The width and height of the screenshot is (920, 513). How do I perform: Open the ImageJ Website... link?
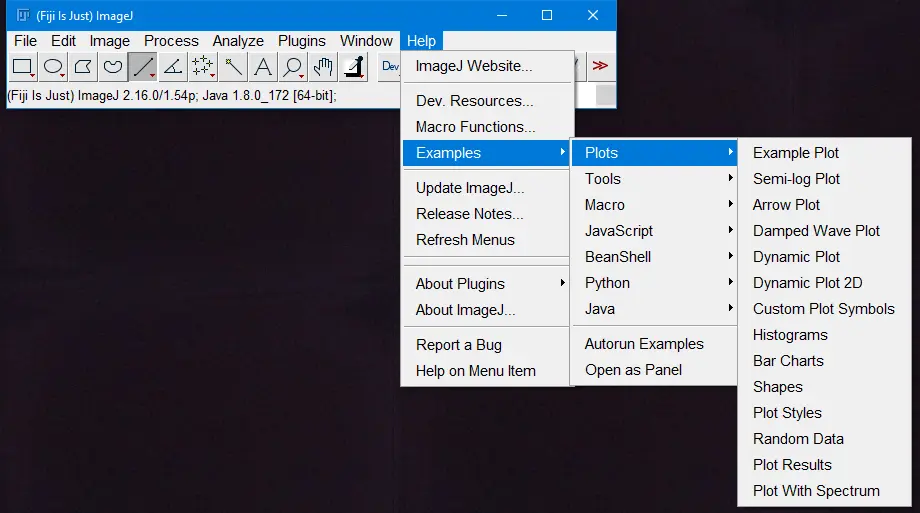point(474,66)
